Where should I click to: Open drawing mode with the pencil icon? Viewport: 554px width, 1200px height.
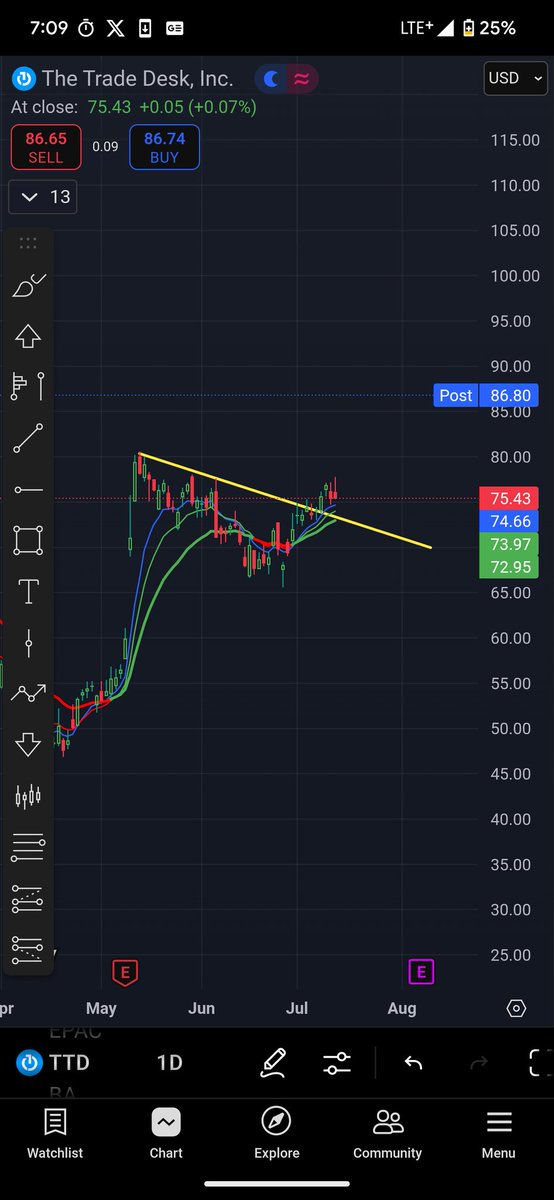click(273, 1062)
